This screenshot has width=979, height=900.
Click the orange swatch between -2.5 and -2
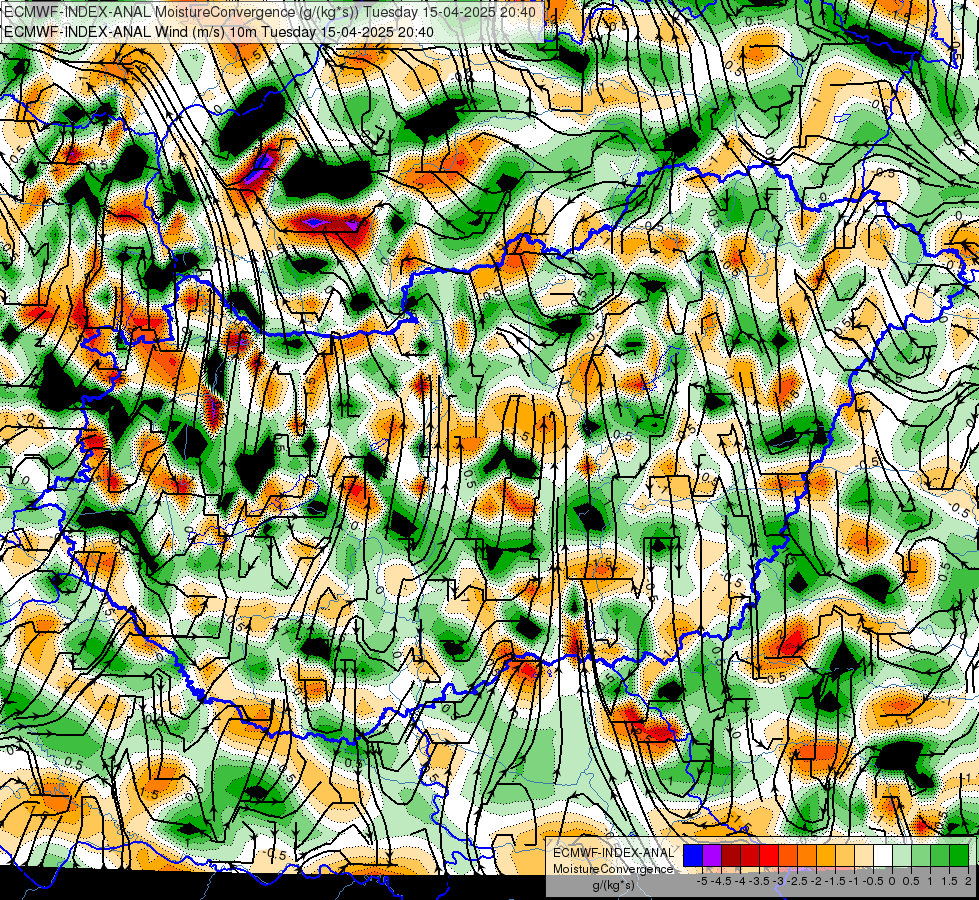(807, 855)
